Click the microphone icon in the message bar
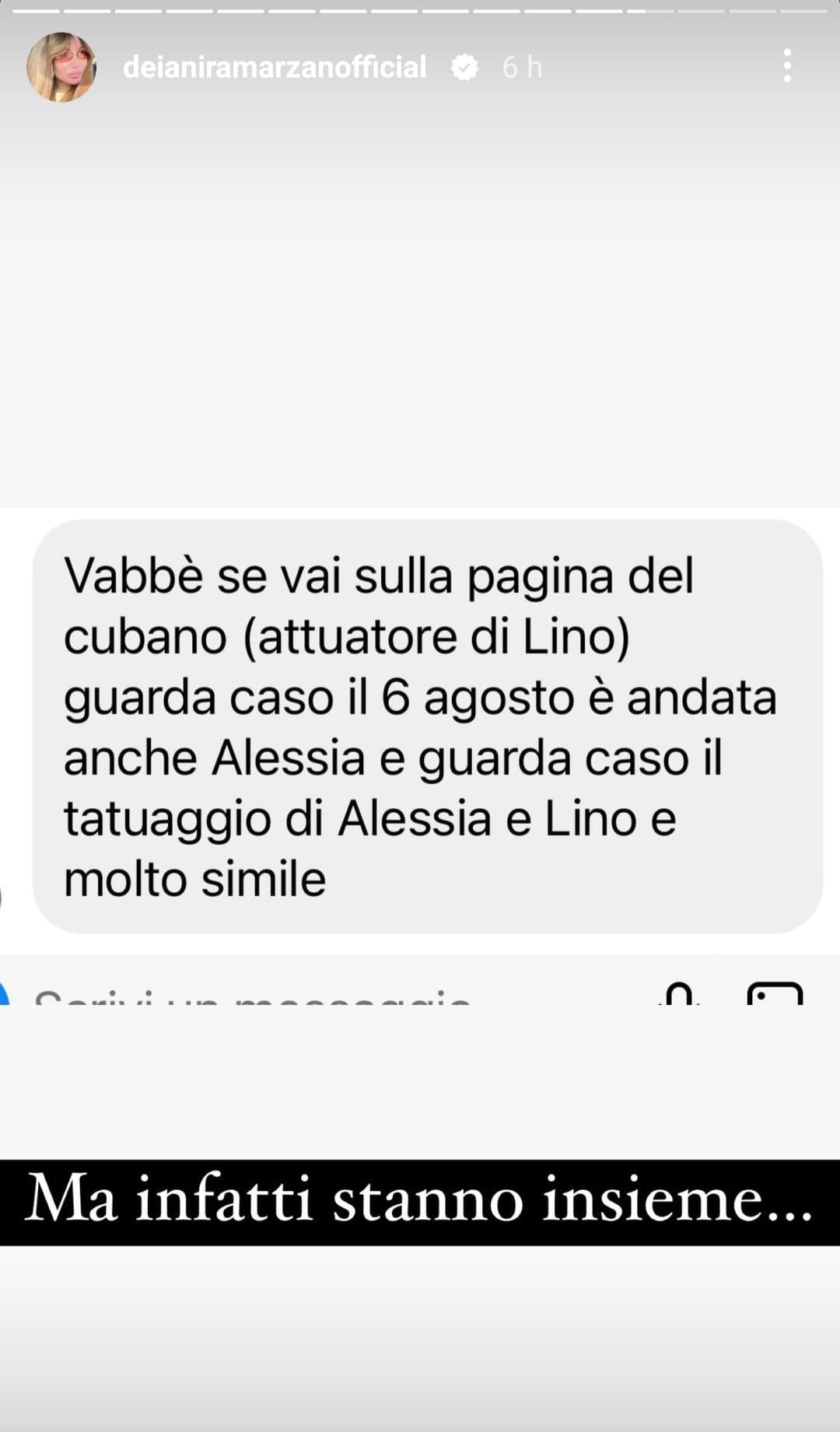The image size is (840, 1432). 678,994
